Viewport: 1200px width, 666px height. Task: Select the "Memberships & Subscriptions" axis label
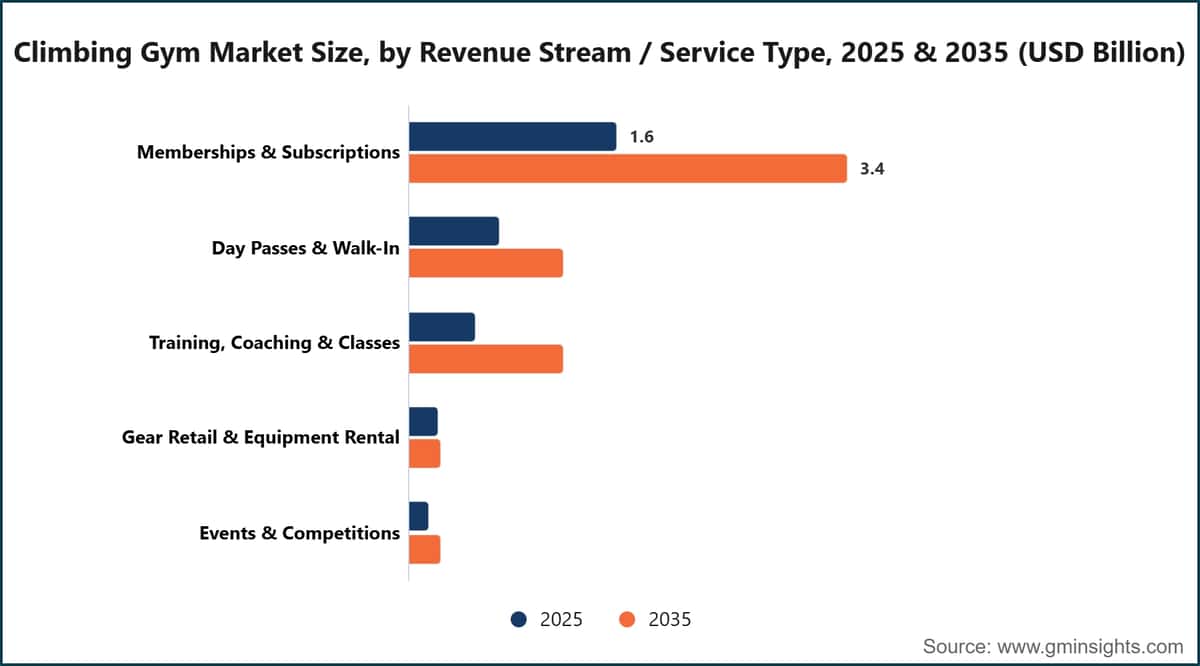pos(268,152)
